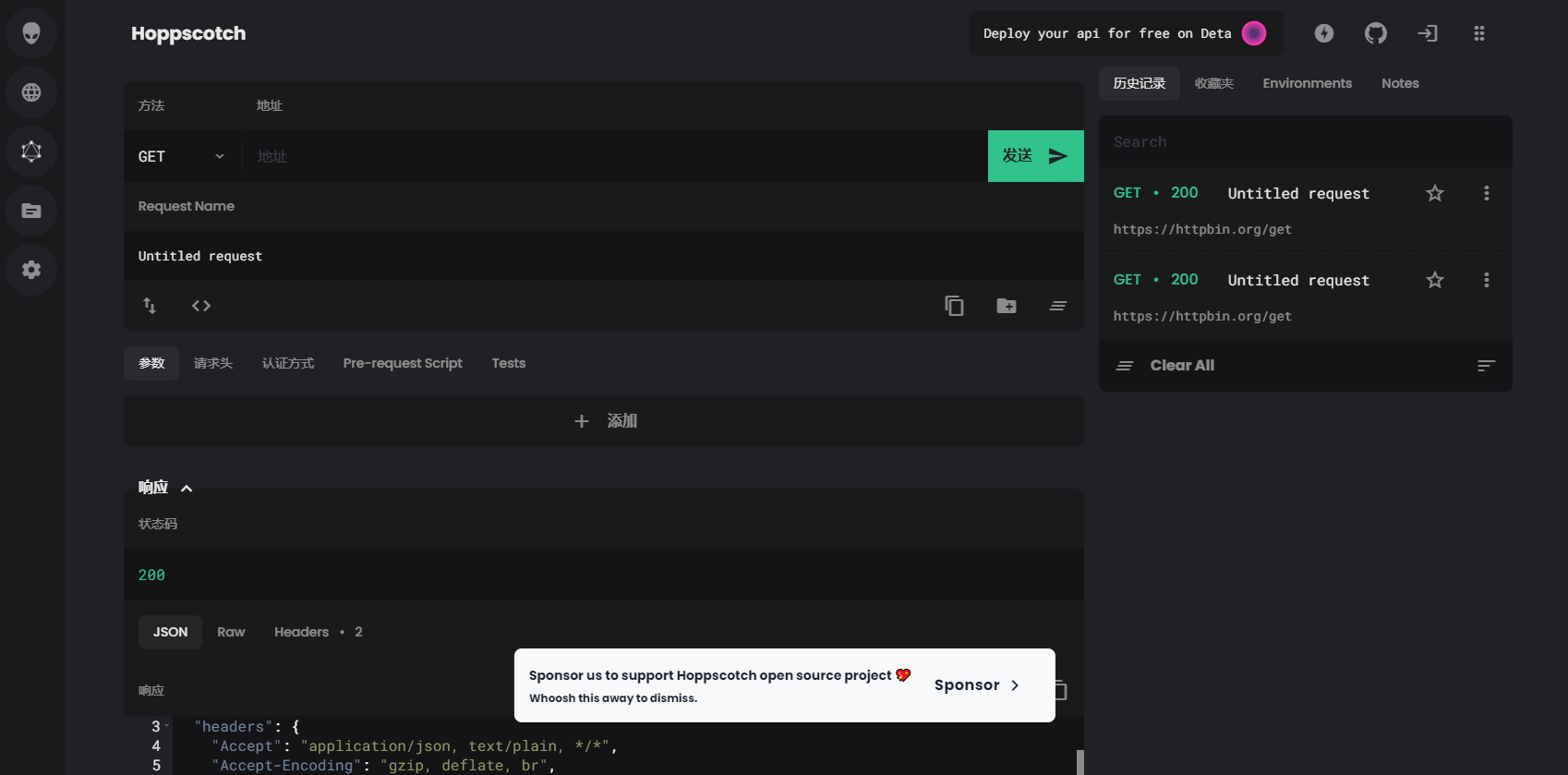This screenshot has height=775, width=1568.
Task: Open the response Headers tab
Action: [x=319, y=632]
